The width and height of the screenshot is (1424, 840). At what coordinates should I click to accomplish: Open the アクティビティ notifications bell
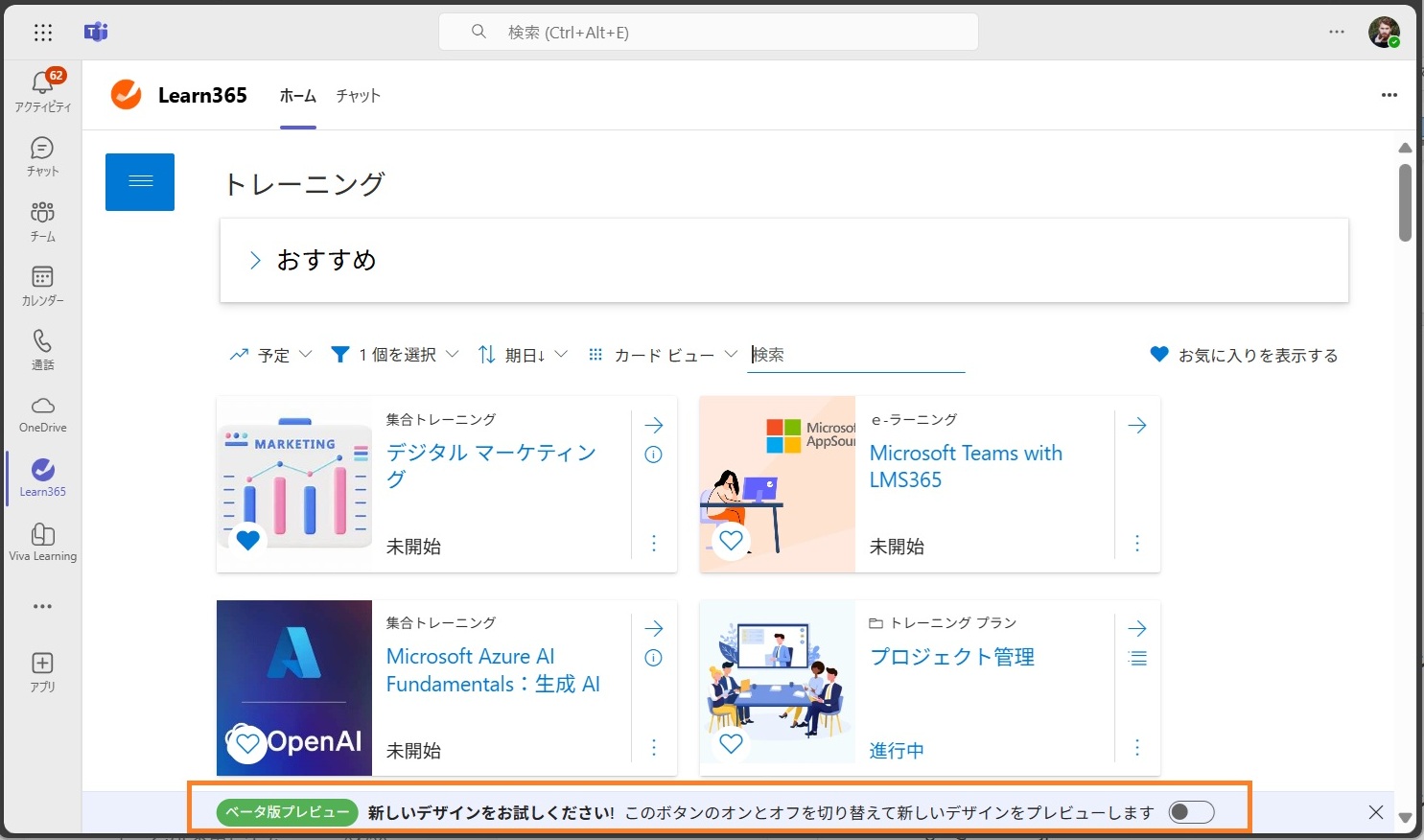(42, 91)
